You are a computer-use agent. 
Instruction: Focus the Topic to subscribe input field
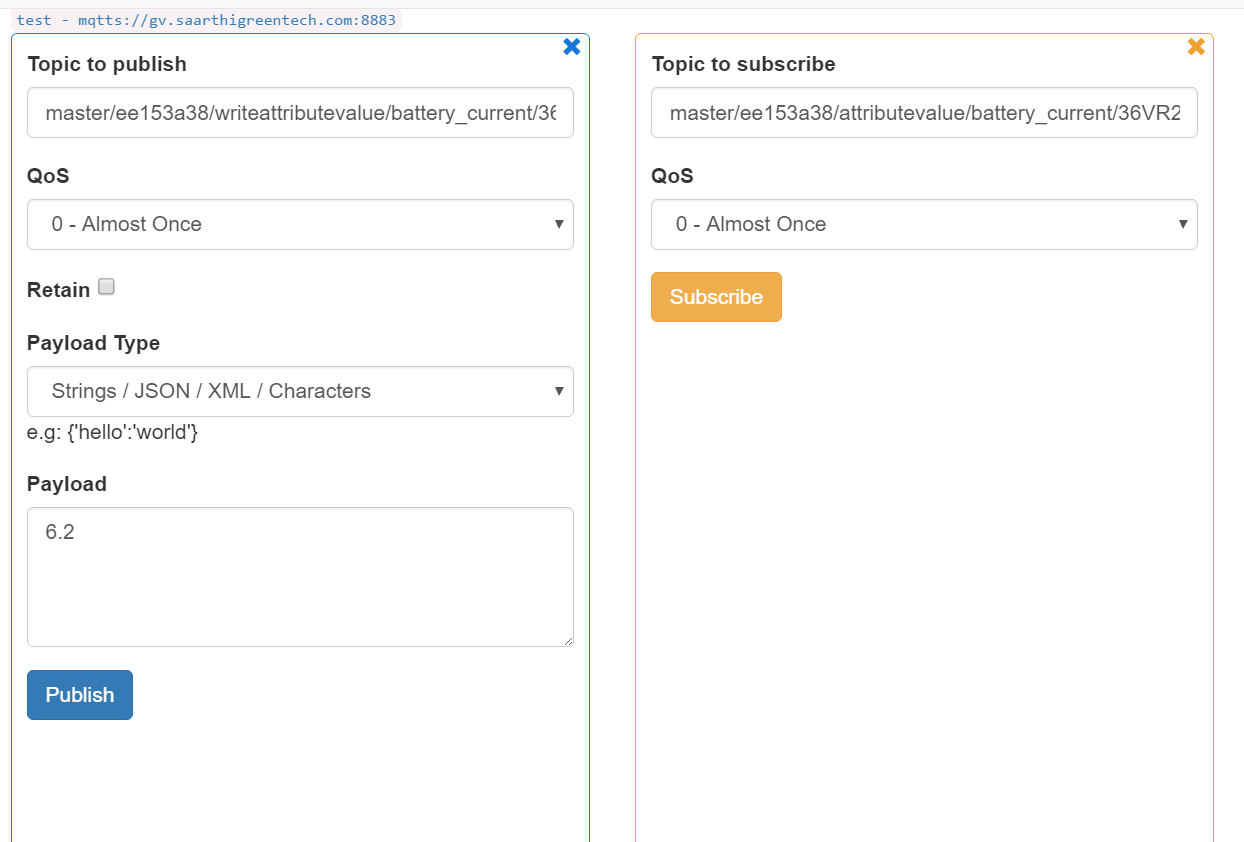924,113
